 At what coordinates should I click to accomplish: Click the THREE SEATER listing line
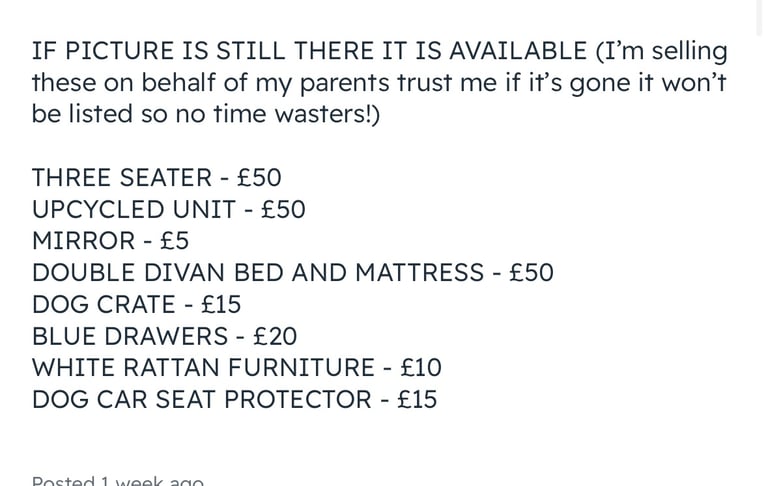157,177
